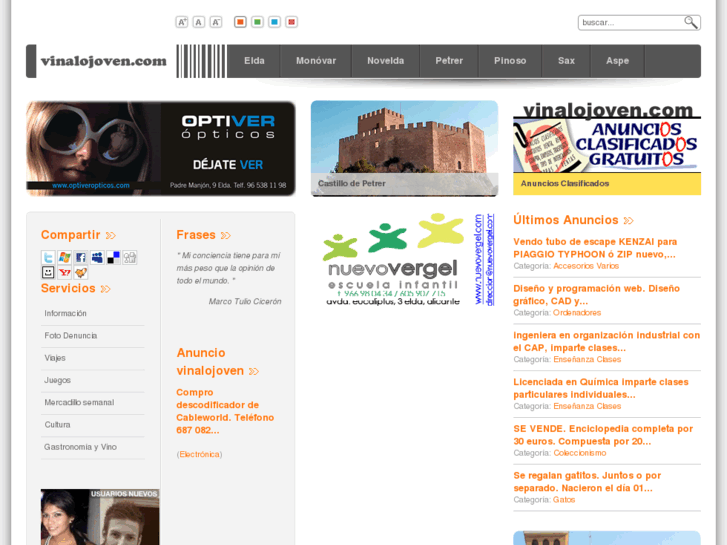Image resolution: width=727 pixels, height=545 pixels.
Task: Share on Yahoo icon
Action: 64,272
